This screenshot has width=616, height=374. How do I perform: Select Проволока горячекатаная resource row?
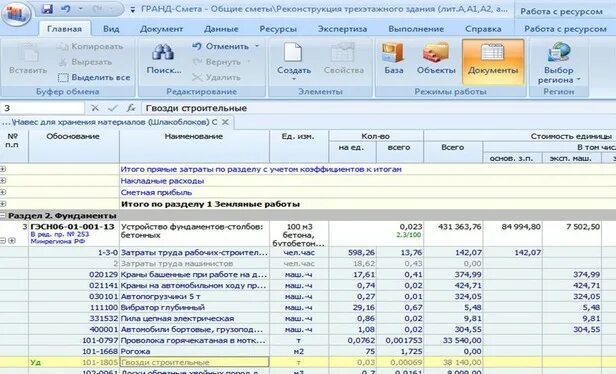(308, 341)
